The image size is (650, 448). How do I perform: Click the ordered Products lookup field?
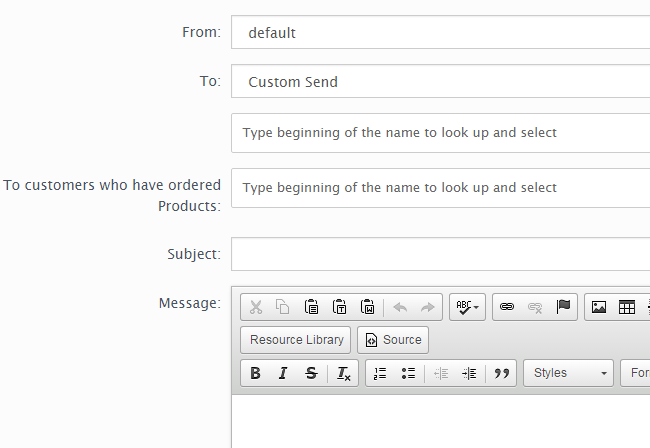click(440, 188)
